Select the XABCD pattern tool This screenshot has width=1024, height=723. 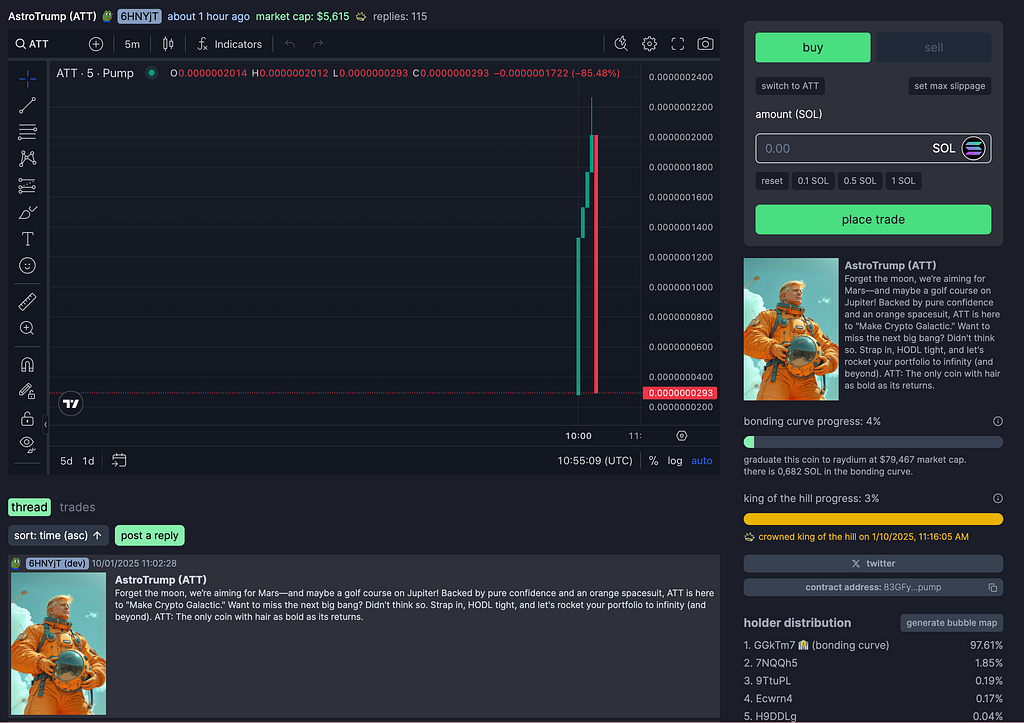pos(27,159)
